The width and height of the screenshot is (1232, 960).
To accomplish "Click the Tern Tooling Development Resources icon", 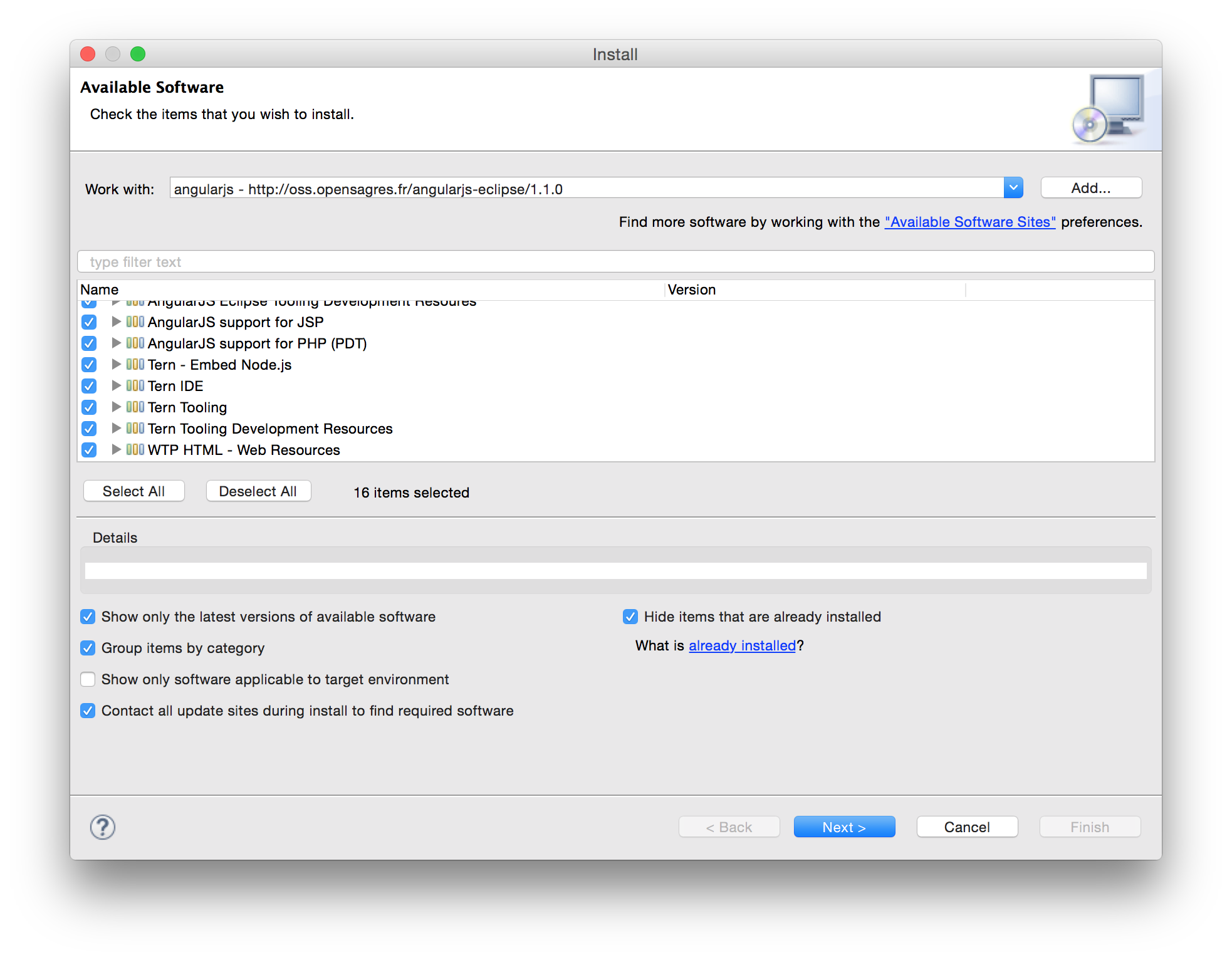I will pos(135,428).
